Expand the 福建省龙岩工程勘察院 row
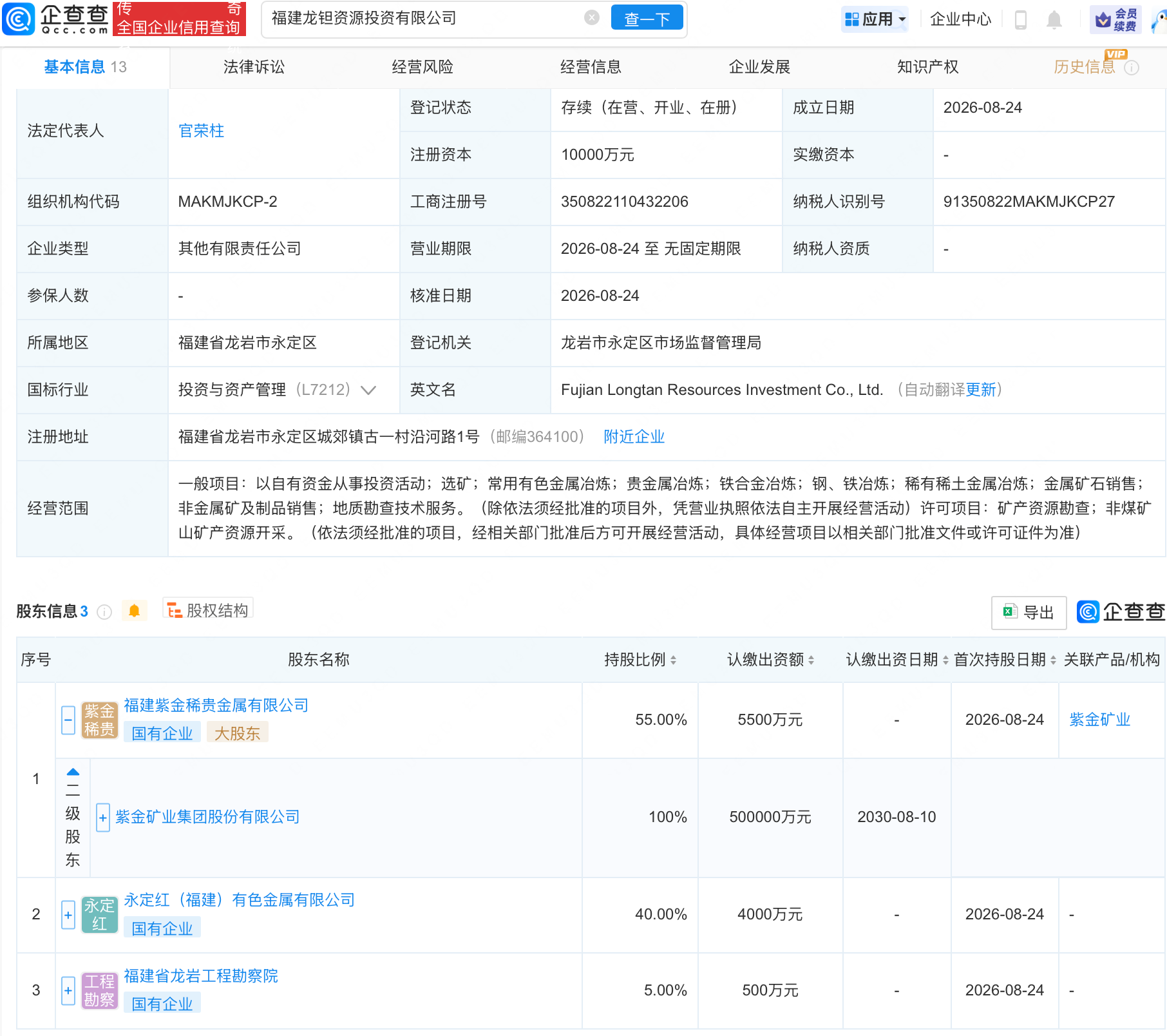1167x1036 pixels. tap(68, 990)
